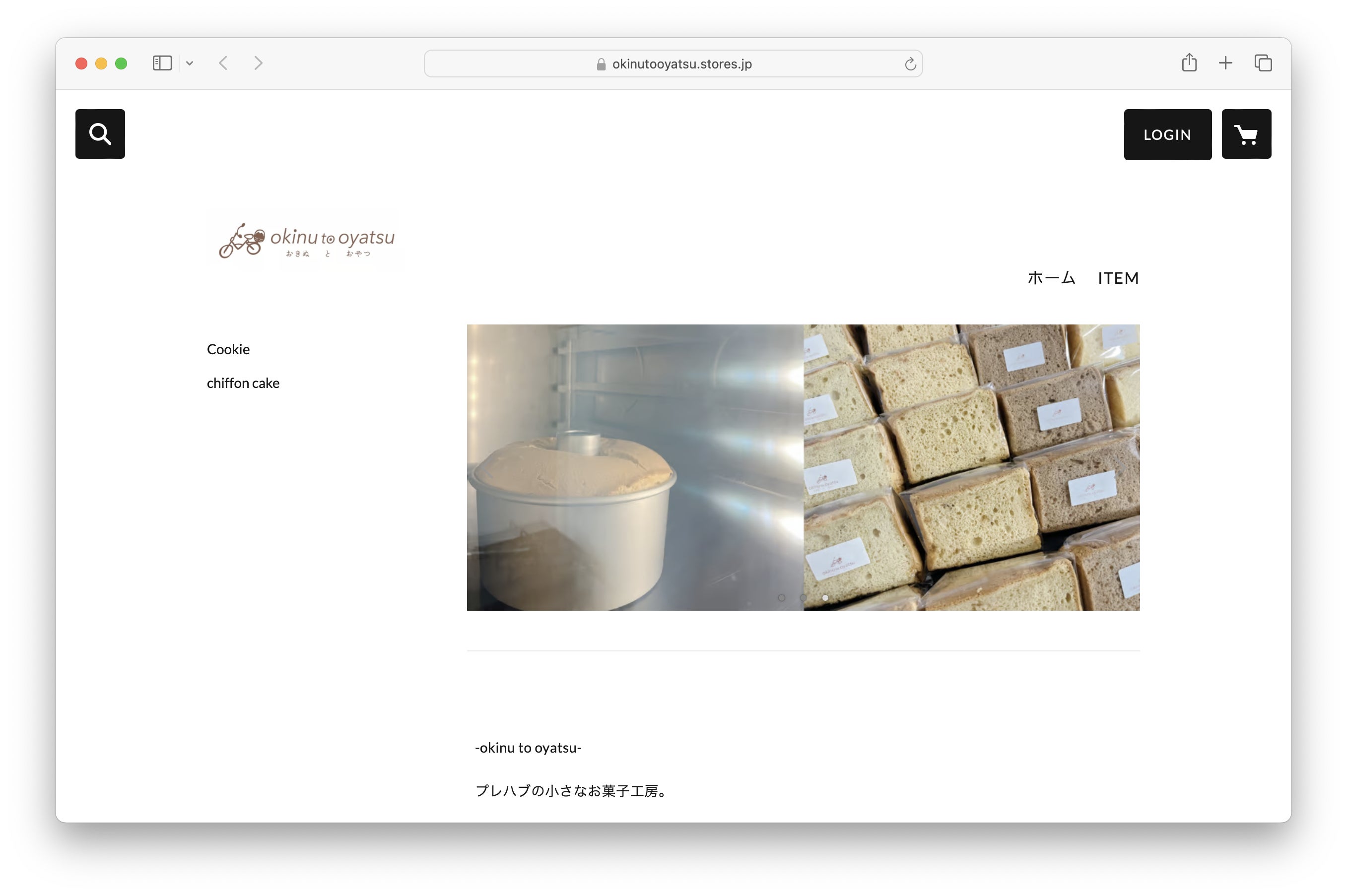Click the okinu to oyatsu logo
This screenshot has height=896, width=1347.
306,241
